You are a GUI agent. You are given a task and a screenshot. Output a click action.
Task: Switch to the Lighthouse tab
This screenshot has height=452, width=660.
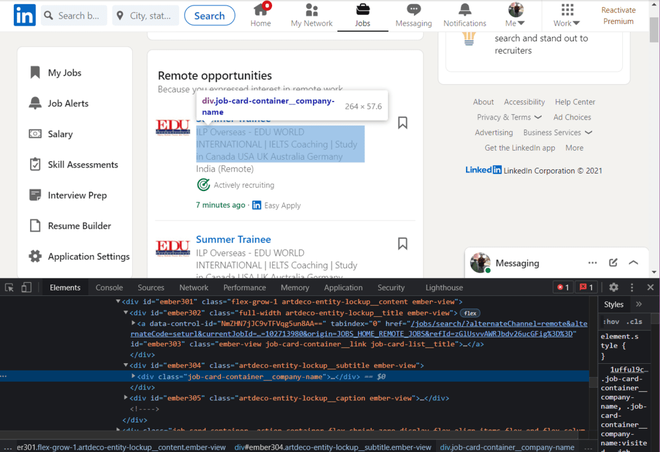pos(444,288)
